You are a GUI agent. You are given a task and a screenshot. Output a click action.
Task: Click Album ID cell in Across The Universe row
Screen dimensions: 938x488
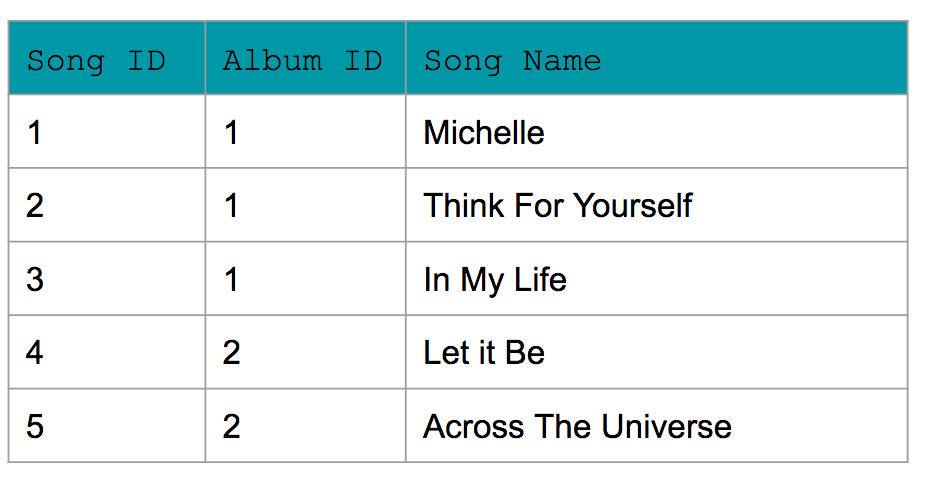232,426
